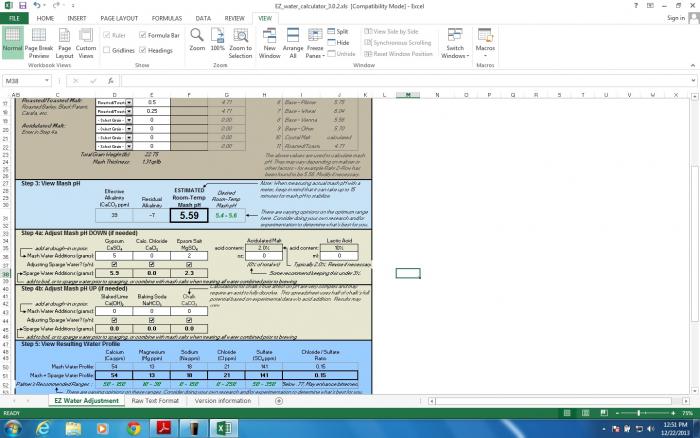Click the Undo arrow icon
Image resolution: width=700 pixels, height=438 pixels.
coord(37,6)
